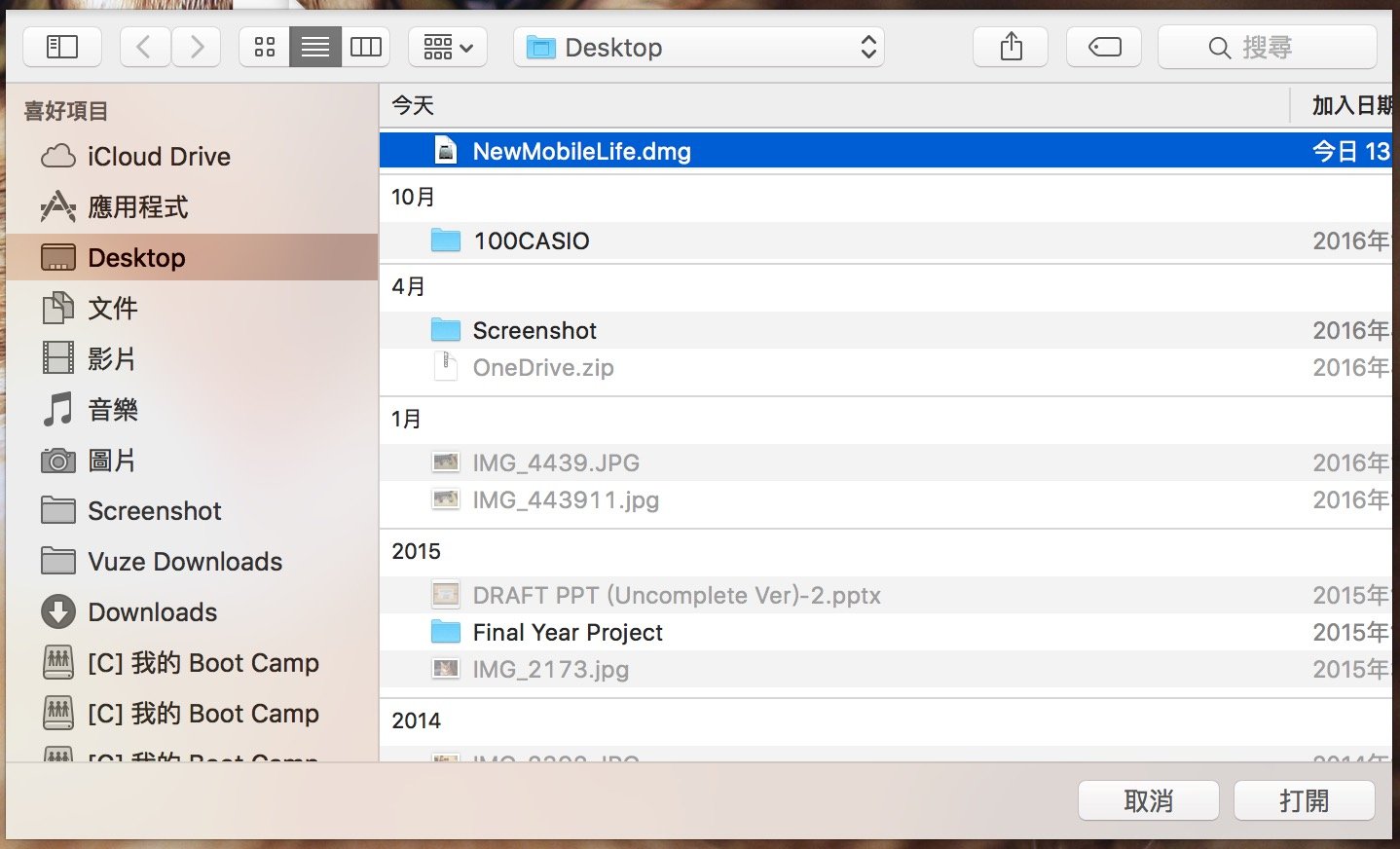This screenshot has width=1400, height=849.
Task: Click the Share icon in the toolbar
Action: [x=1010, y=46]
